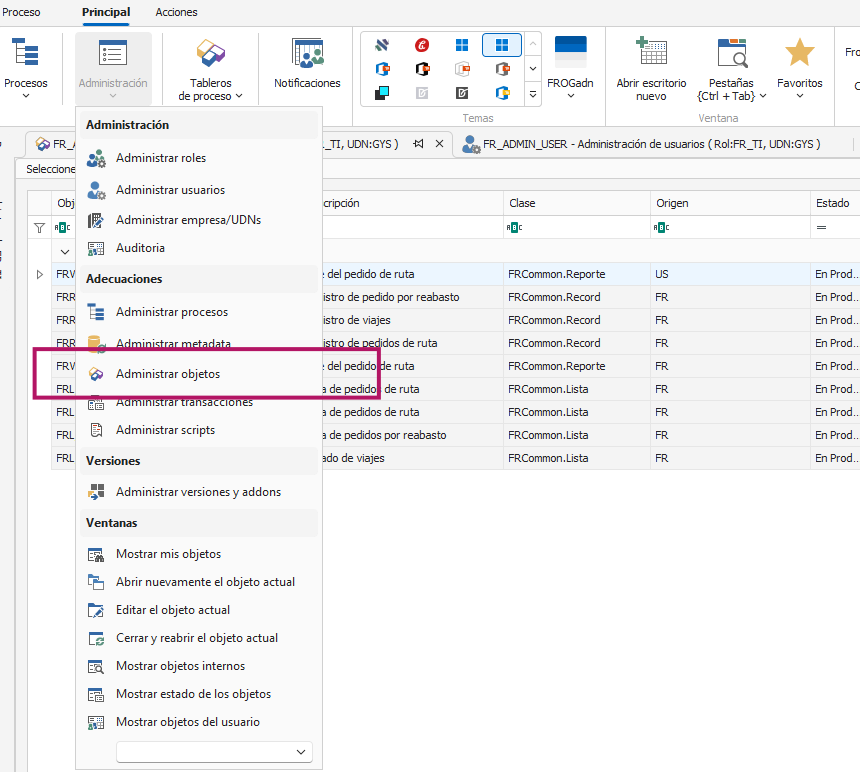
Task: Switch to the Acciones ribbon tab
Action: [x=176, y=12]
